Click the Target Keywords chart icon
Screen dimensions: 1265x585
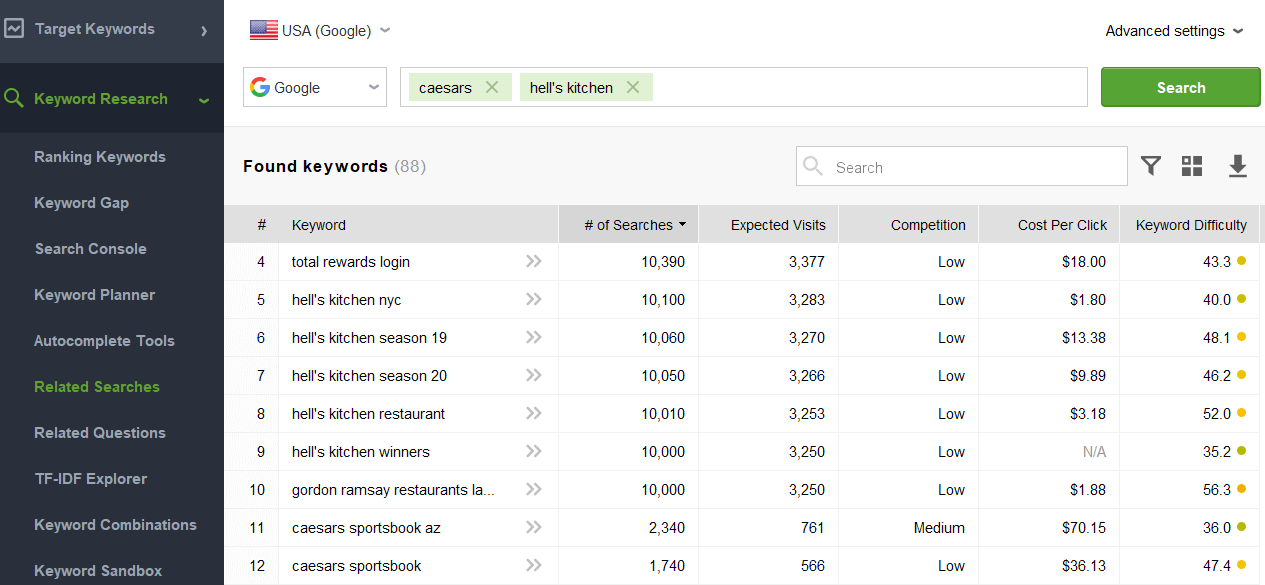coord(13,29)
